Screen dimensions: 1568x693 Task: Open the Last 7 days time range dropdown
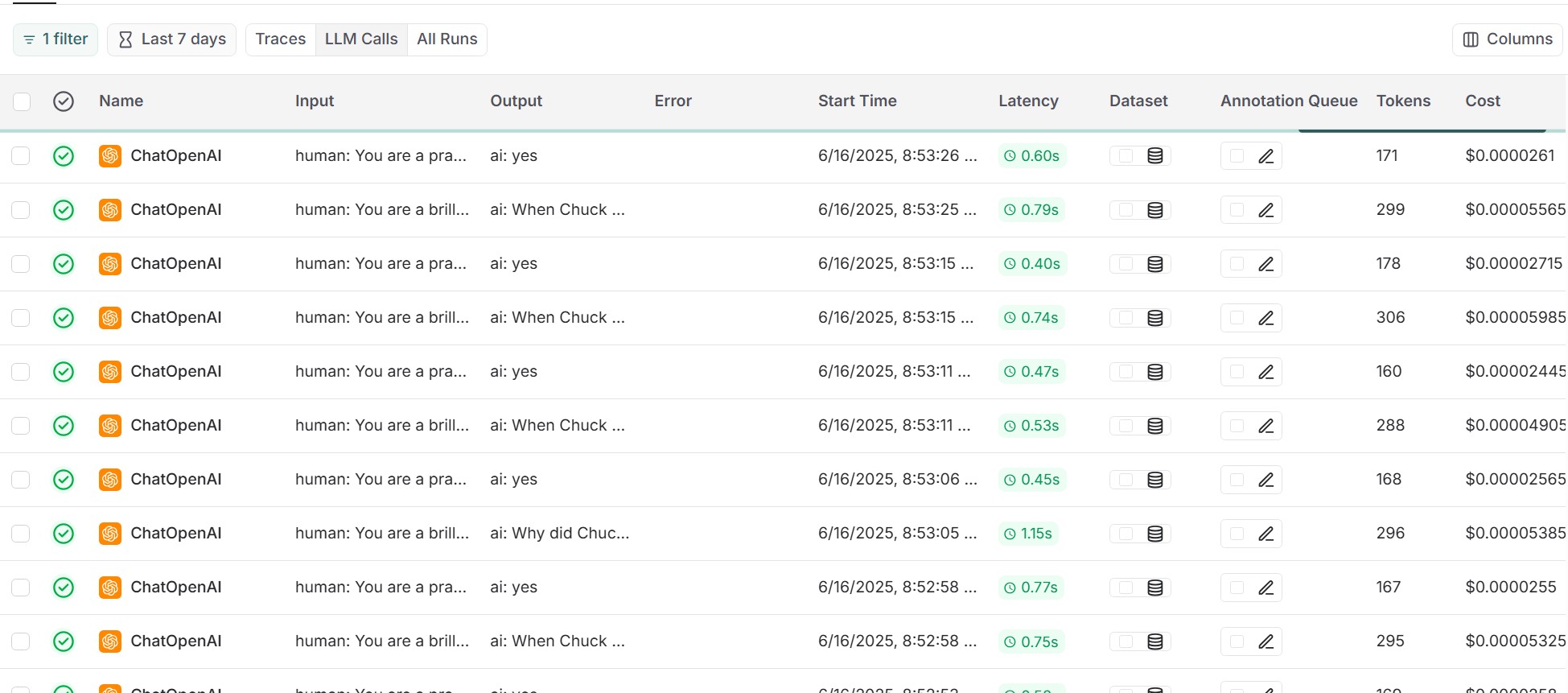coord(172,39)
